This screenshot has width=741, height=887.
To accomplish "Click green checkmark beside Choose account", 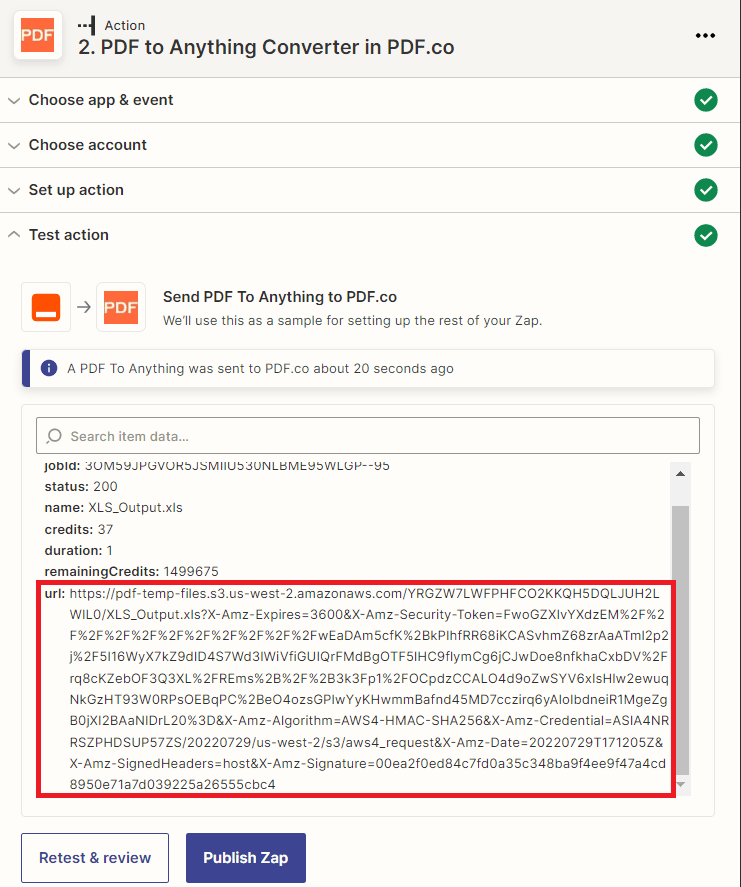I will [706, 145].
